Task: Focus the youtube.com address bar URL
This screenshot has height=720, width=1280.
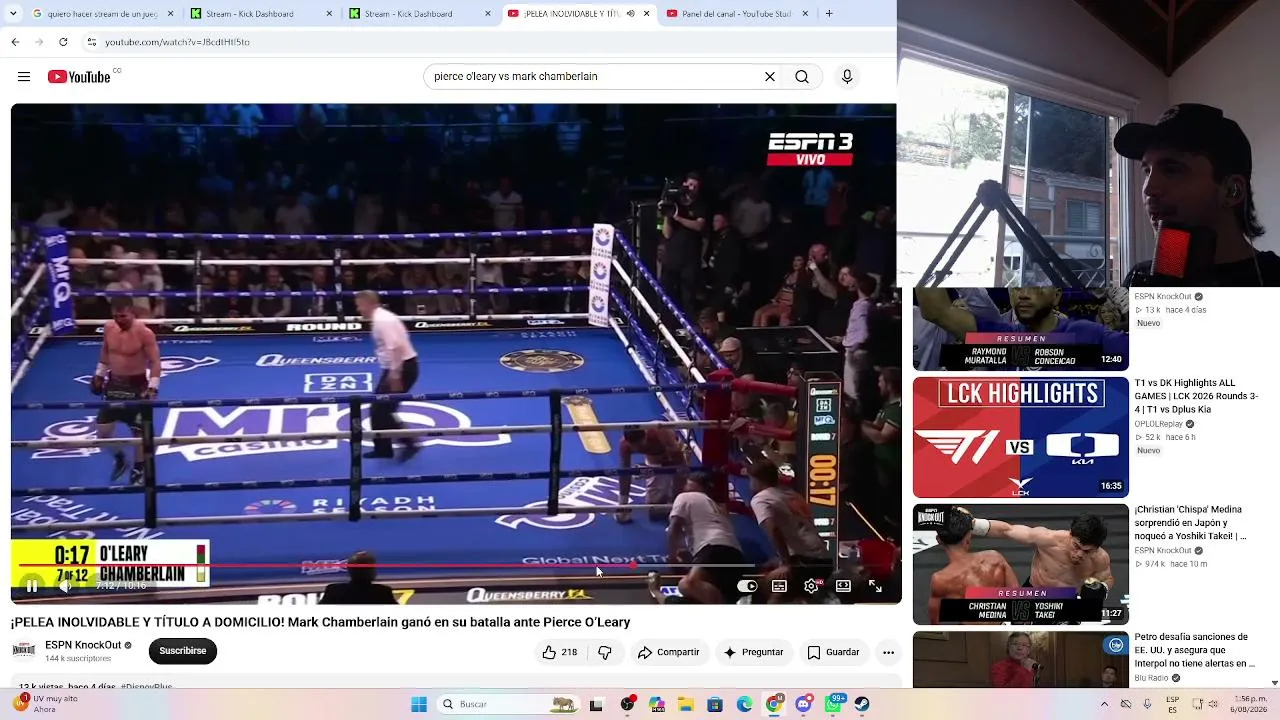Action: [177, 42]
